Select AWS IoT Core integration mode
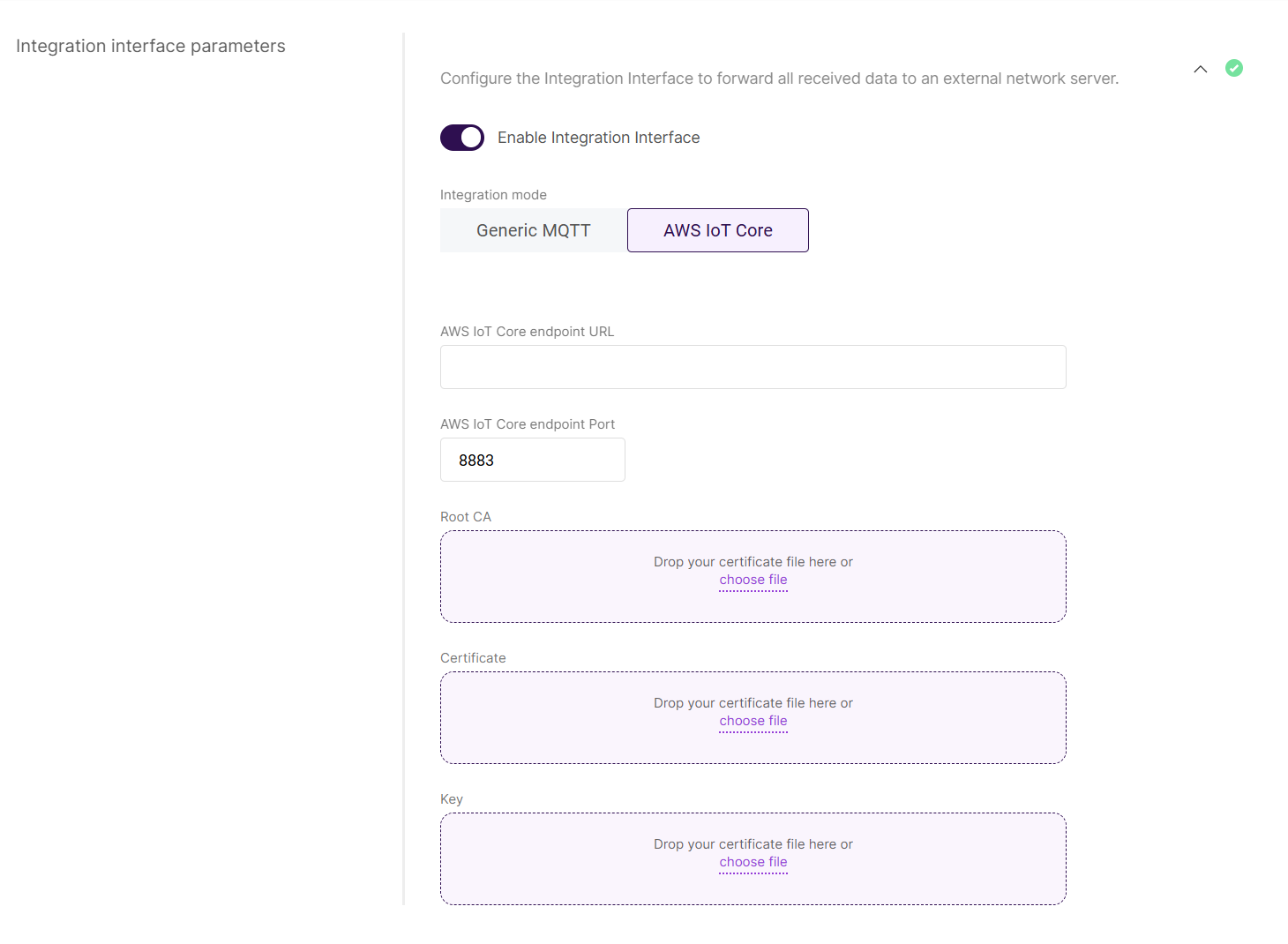 click(x=717, y=230)
